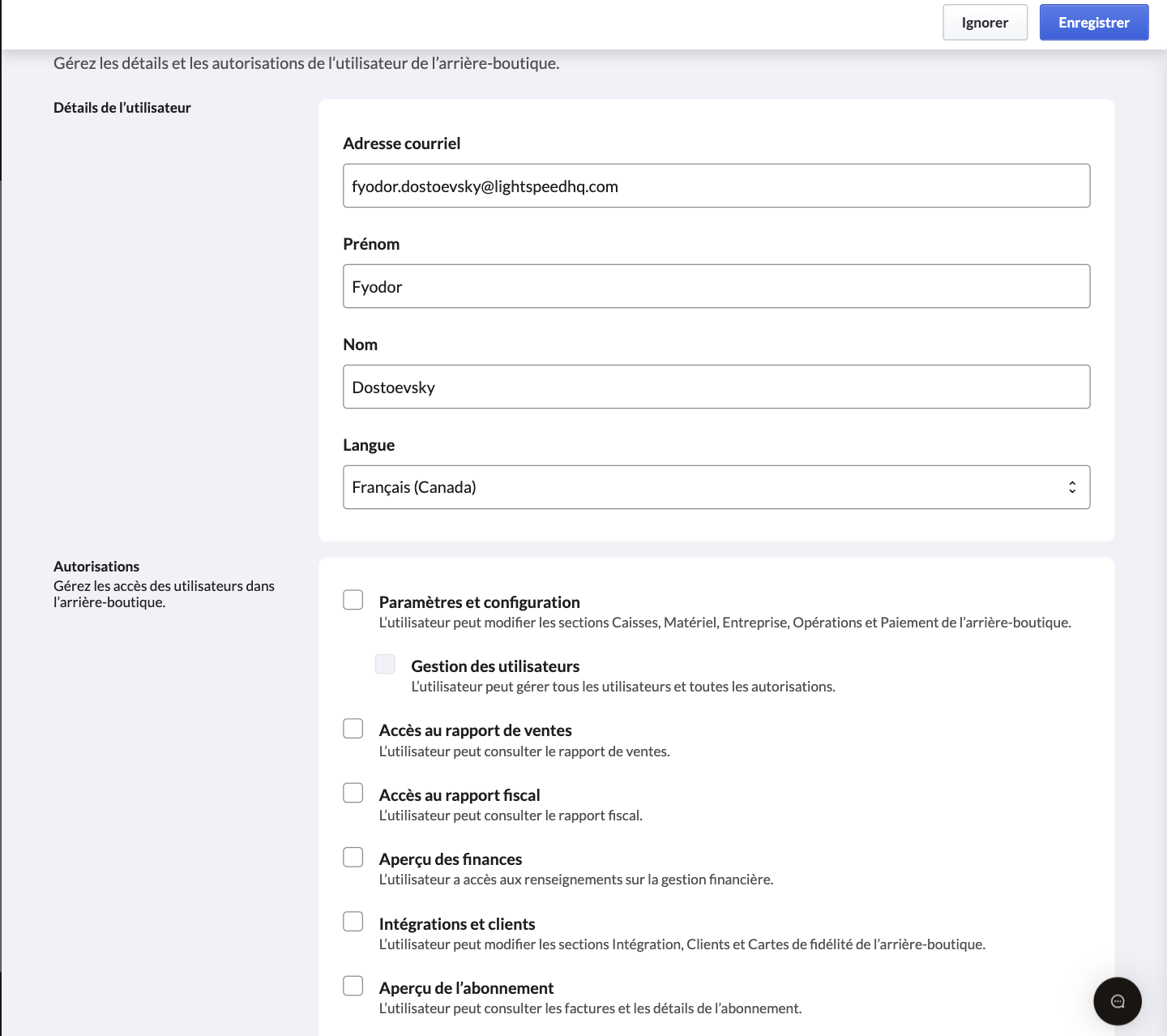This screenshot has height=1036, width=1167.
Task: Open the Langue dropdown Français (Canada)
Action: click(x=716, y=487)
